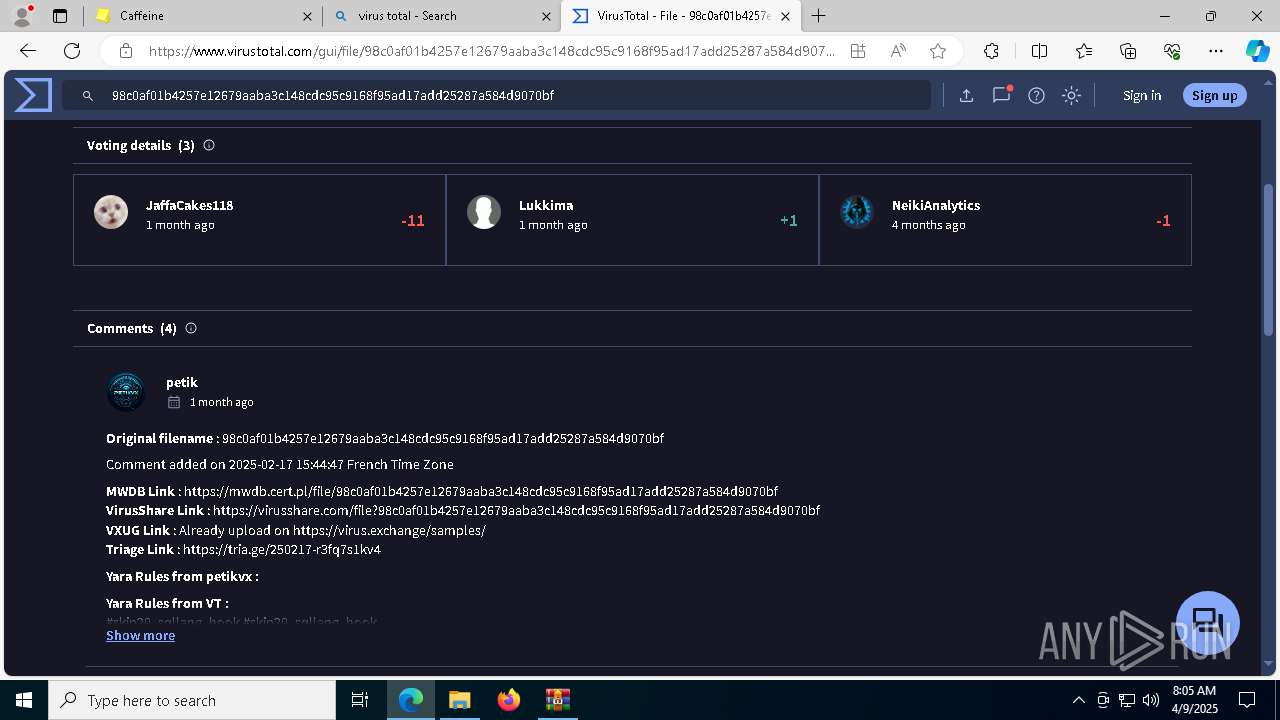Close the virus total Search tab

(546, 16)
